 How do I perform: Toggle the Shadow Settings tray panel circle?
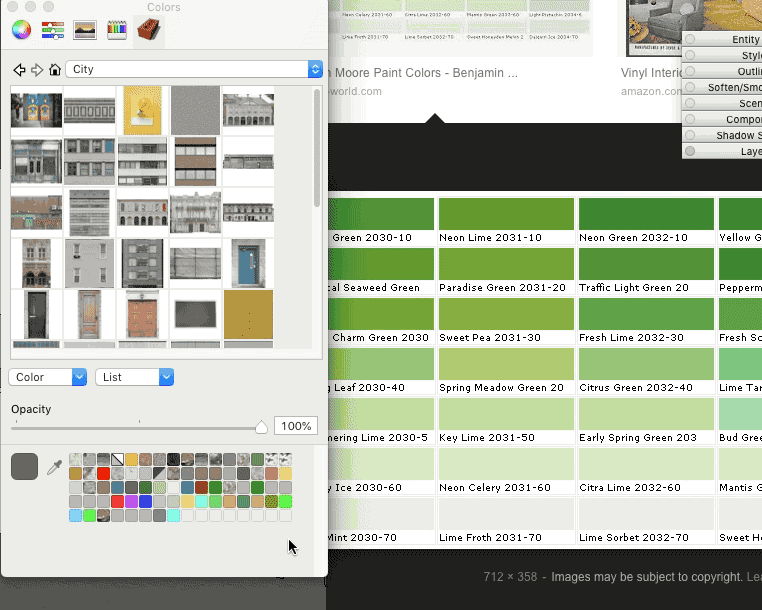pyautogui.click(x=690, y=135)
